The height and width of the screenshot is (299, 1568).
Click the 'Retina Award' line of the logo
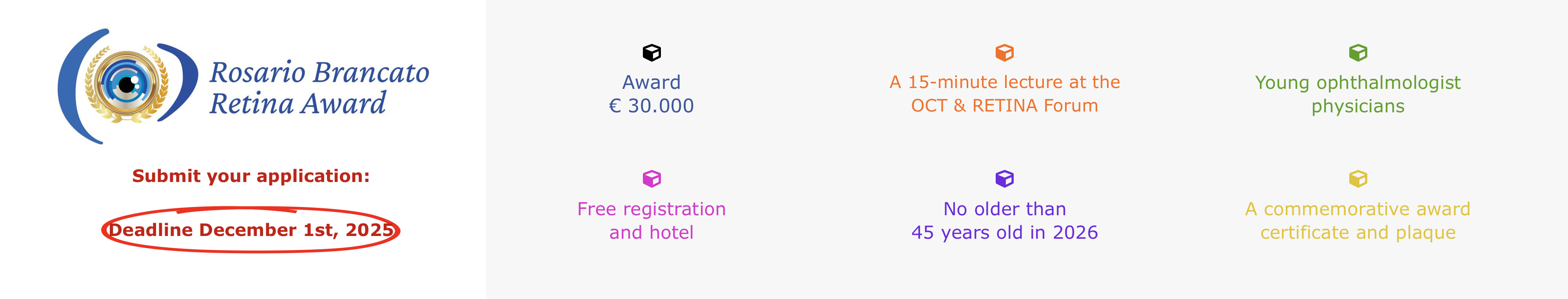298,103
